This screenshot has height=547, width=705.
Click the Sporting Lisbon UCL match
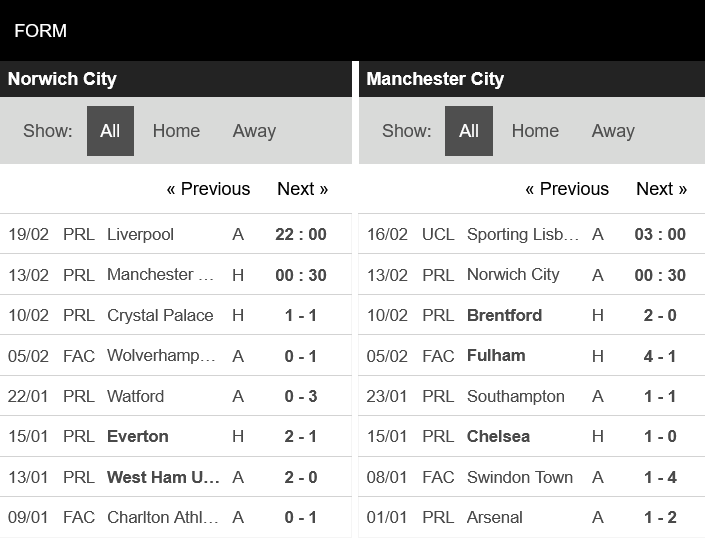click(523, 234)
